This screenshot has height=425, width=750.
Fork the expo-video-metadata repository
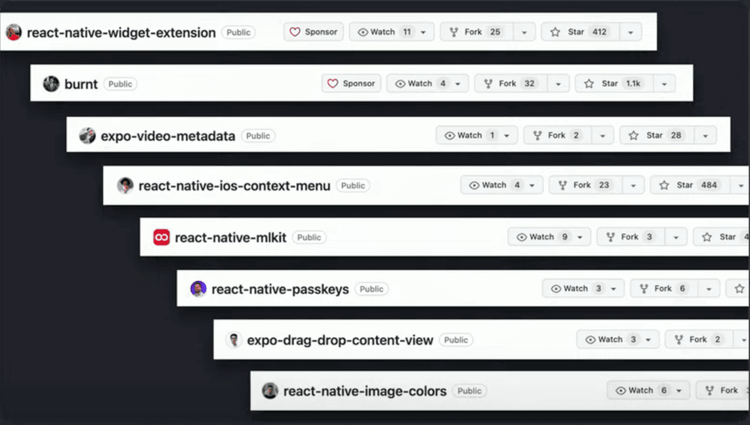click(557, 135)
